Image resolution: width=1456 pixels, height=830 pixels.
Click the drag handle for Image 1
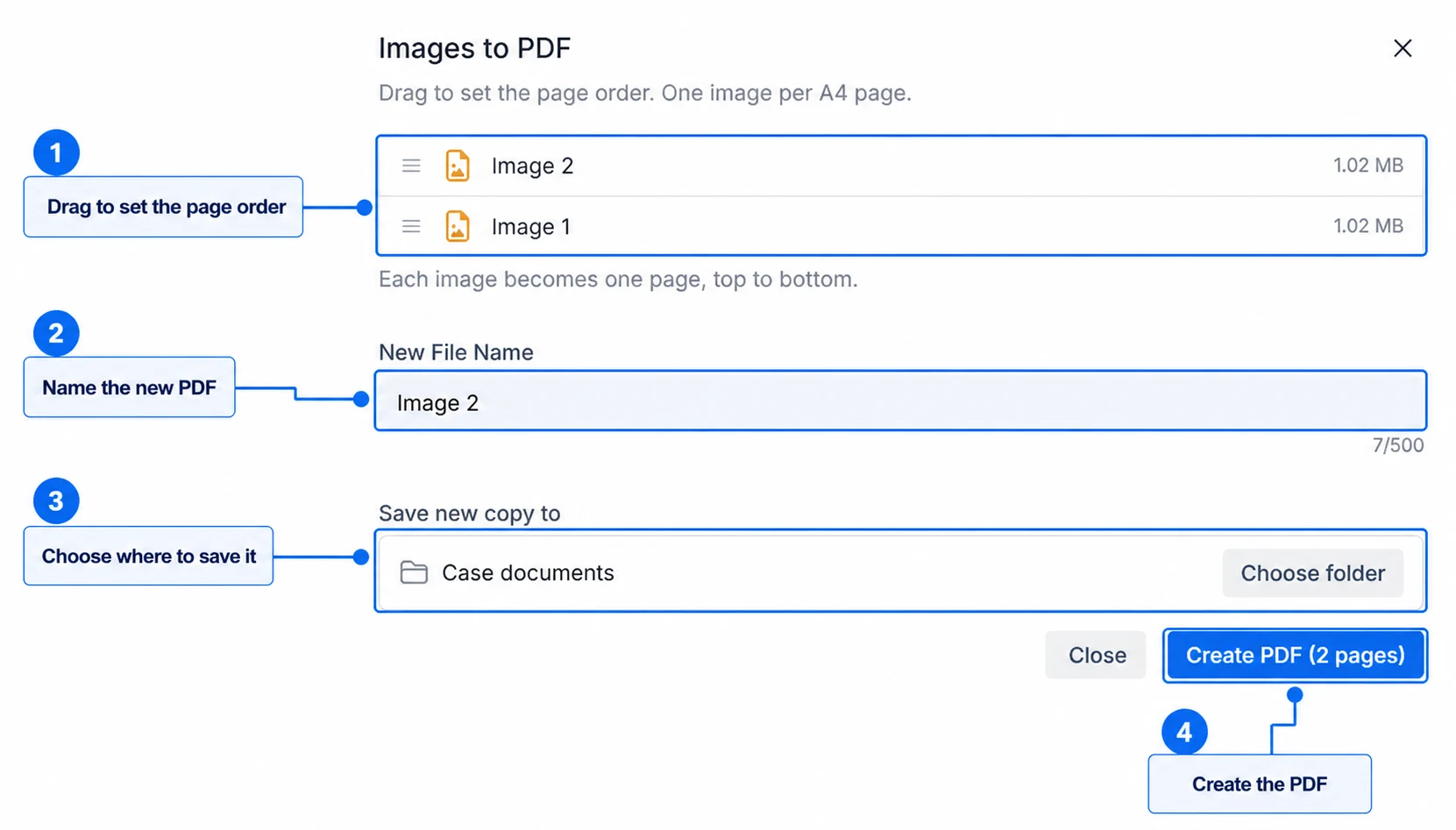(x=411, y=226)
